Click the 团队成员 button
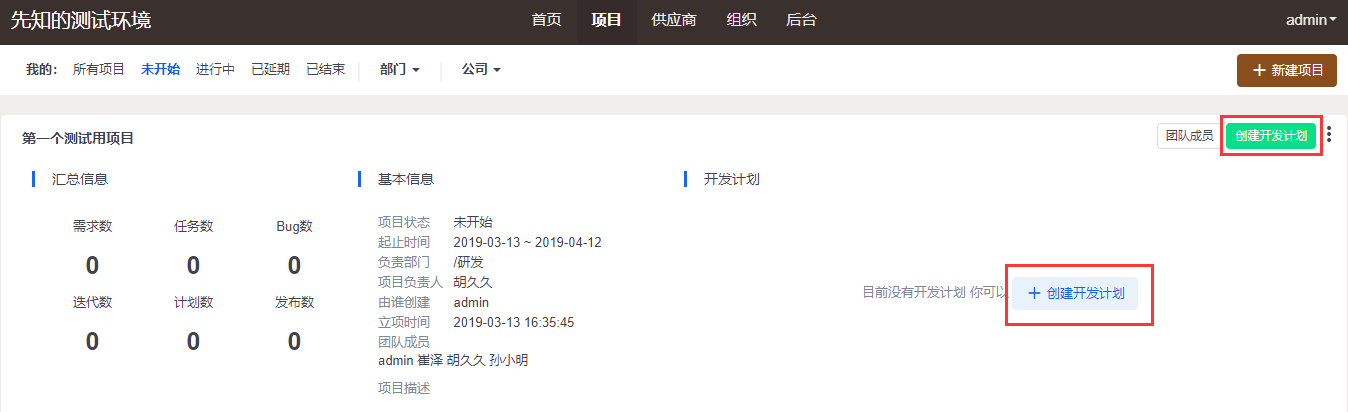This screenshot has width=1348, height=412. tap(1189, 136)
